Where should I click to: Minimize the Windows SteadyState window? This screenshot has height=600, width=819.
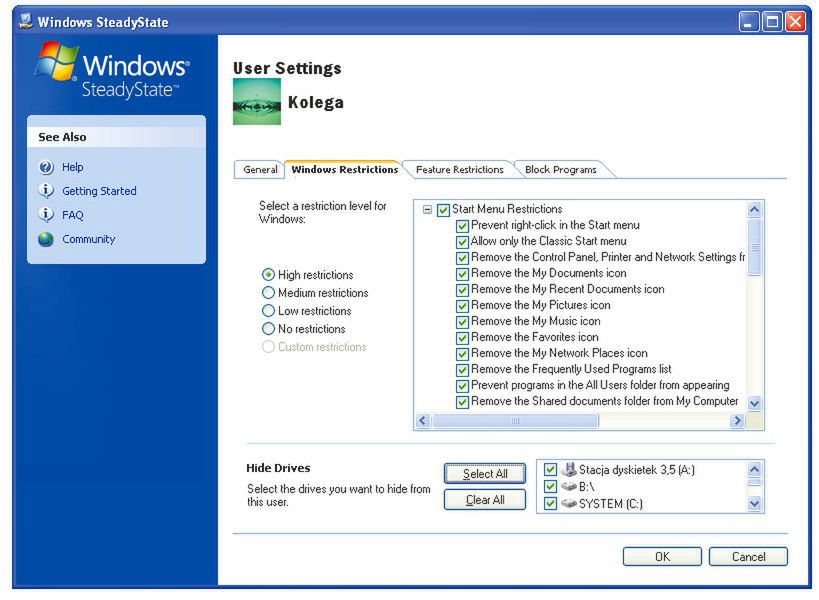748,22
